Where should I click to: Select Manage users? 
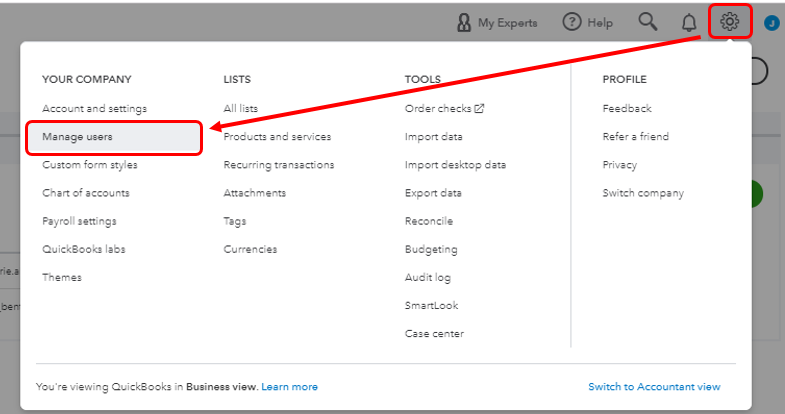[114, 137]
